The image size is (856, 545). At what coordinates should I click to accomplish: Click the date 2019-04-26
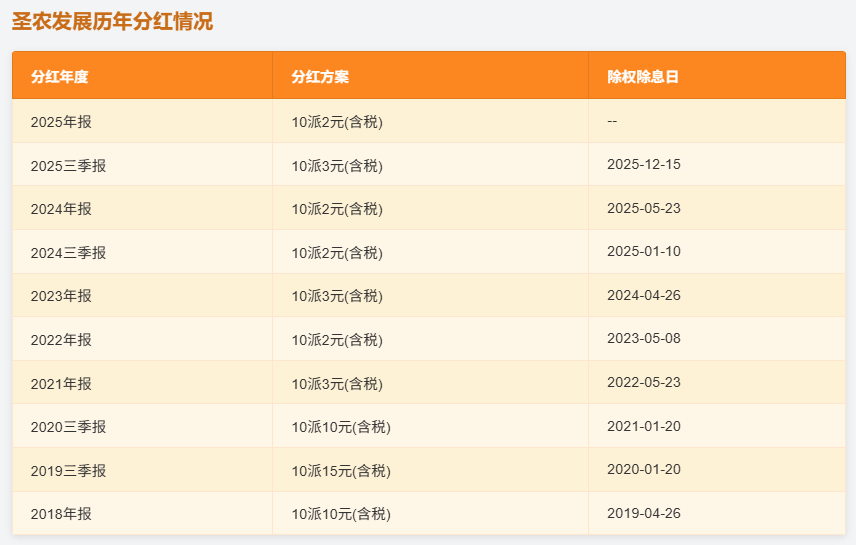[644, 513]
